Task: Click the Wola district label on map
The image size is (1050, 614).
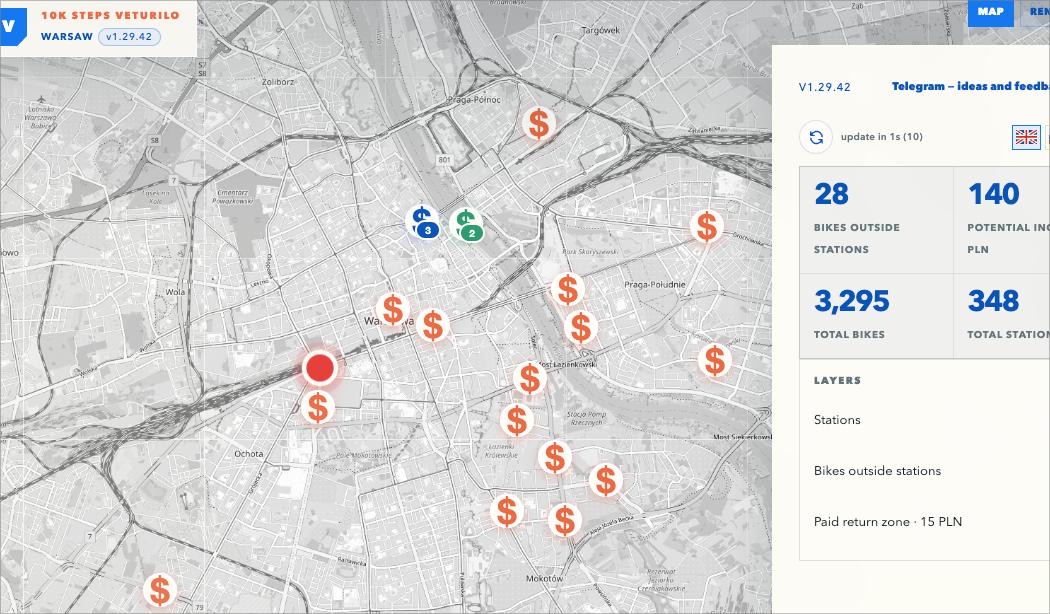Action: coord(175,292)
